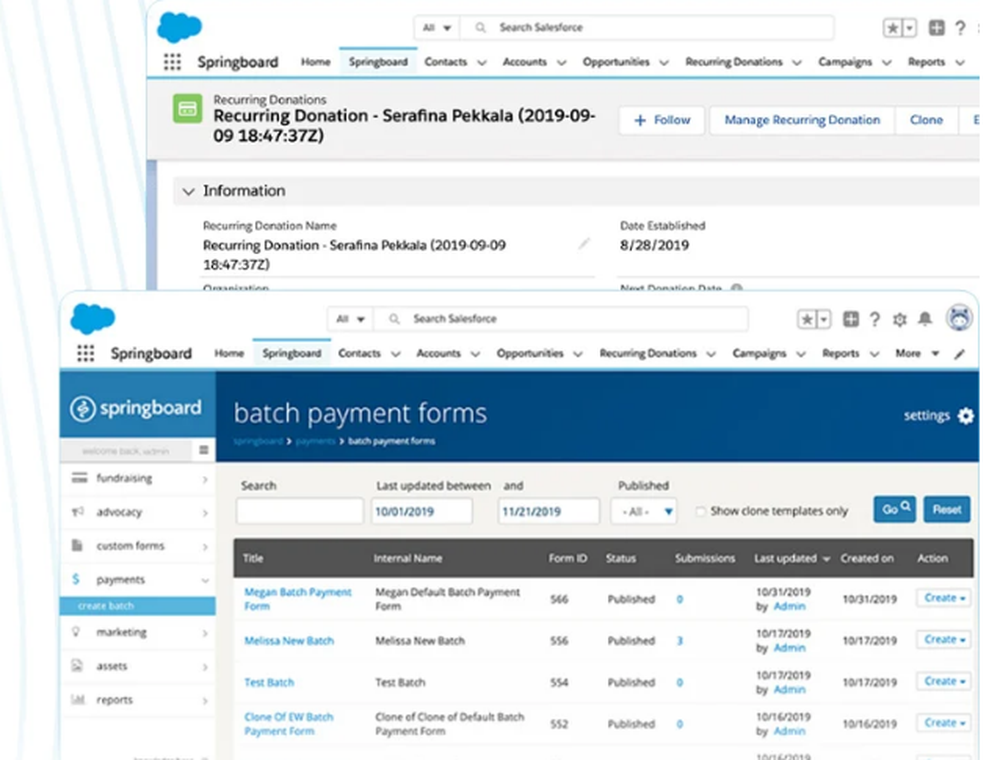Open global actions plus icon in back window
This screenshot has height=760, width=1000.
[x=936, y=28]
